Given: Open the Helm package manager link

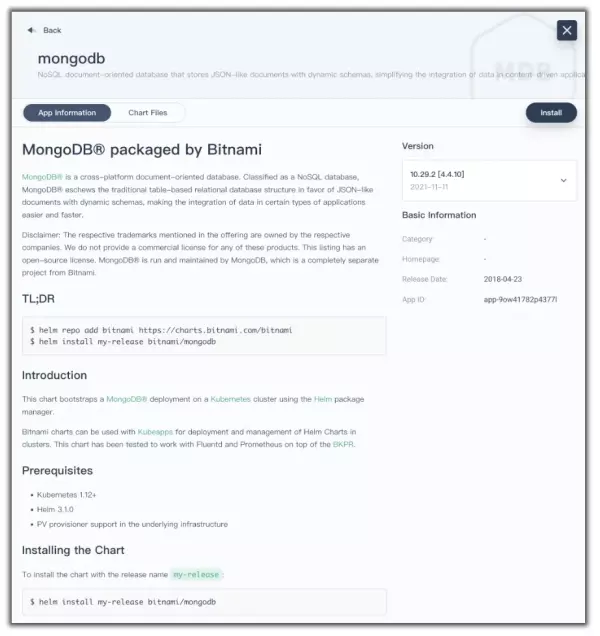Looking at the screenshot, I should click(x=322, y=399).
